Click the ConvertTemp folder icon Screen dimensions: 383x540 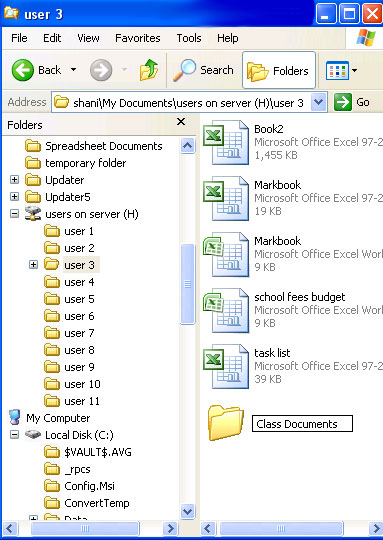tap(52, 503)
